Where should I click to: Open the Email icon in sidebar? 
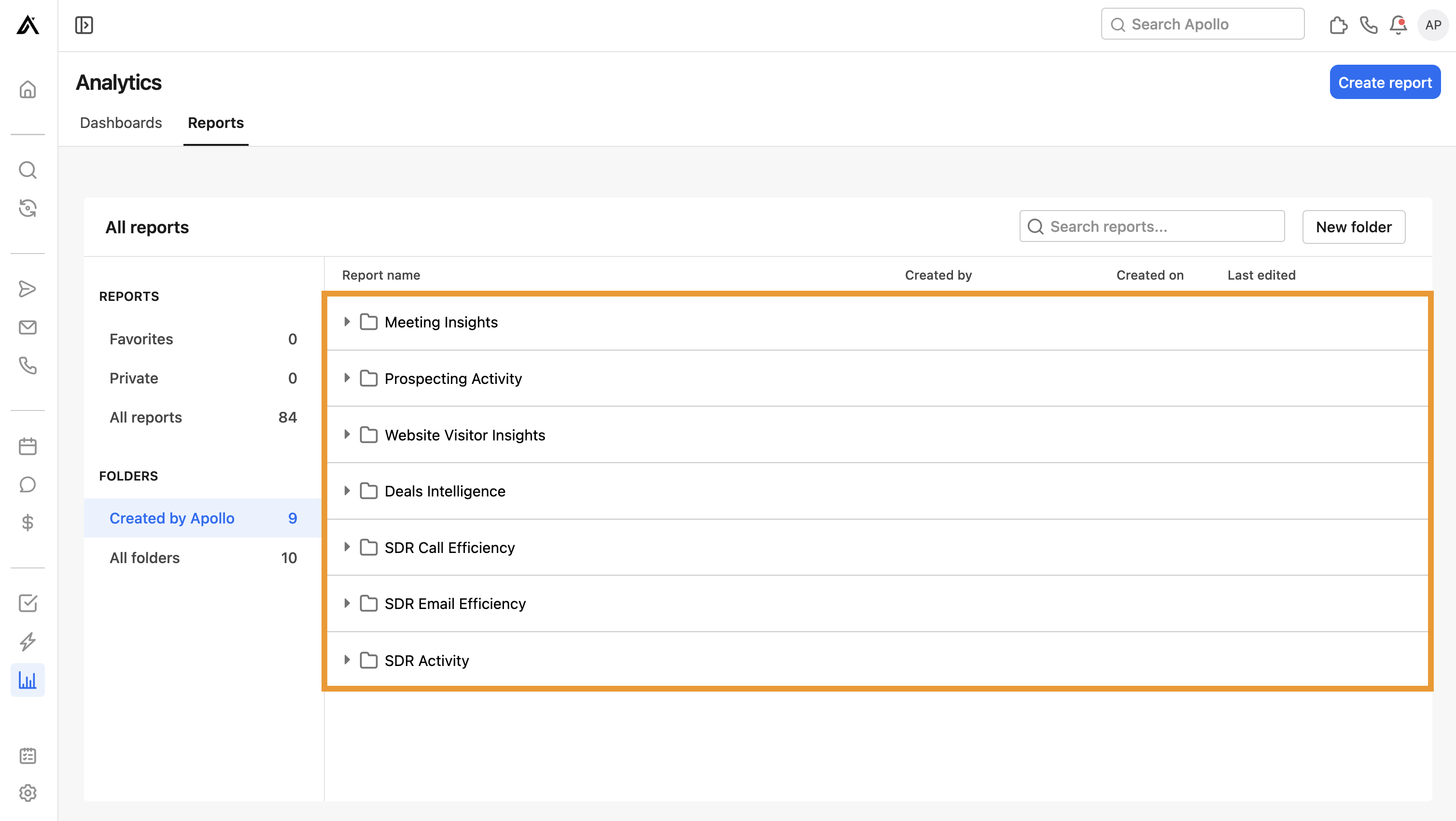point(28,327)
